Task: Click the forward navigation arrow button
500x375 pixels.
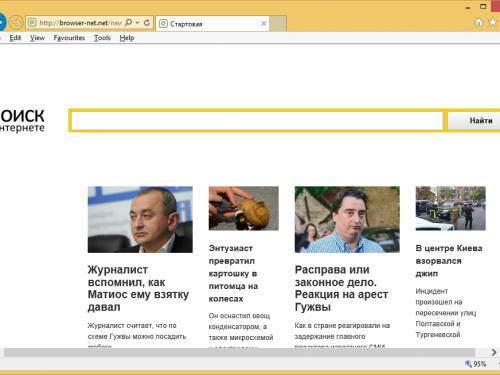Action: (16, 23)
